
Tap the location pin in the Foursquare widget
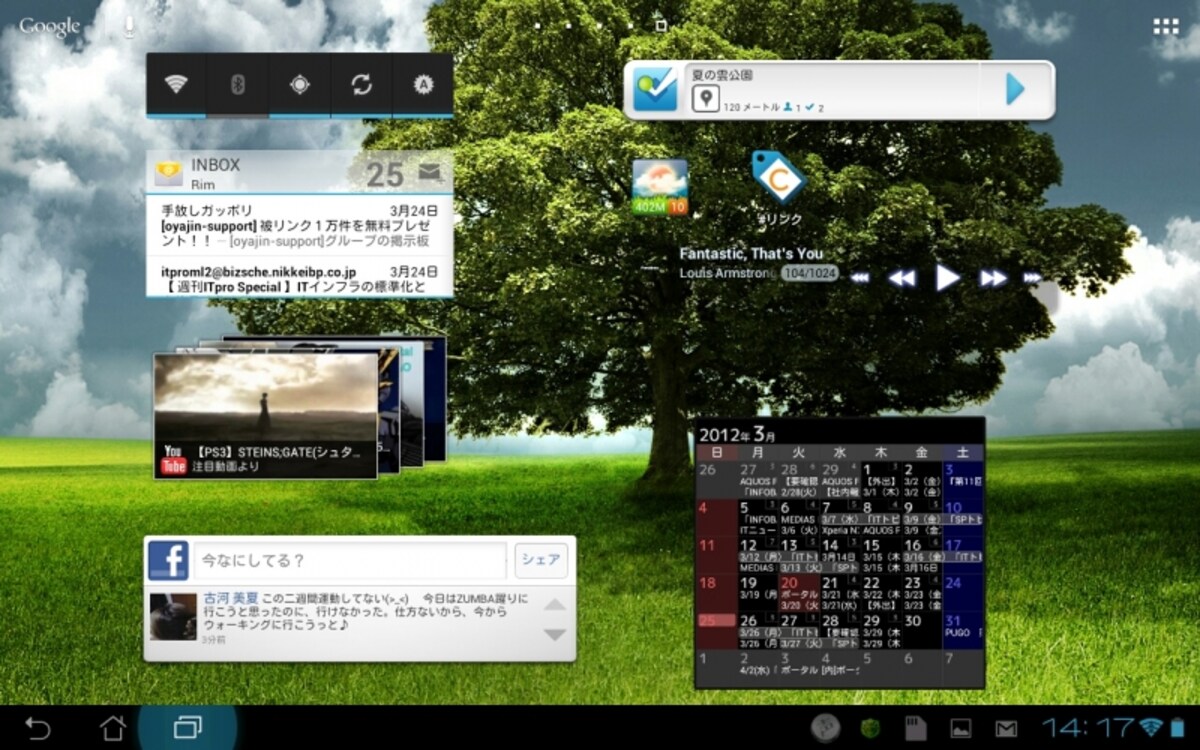pos(706,98)
